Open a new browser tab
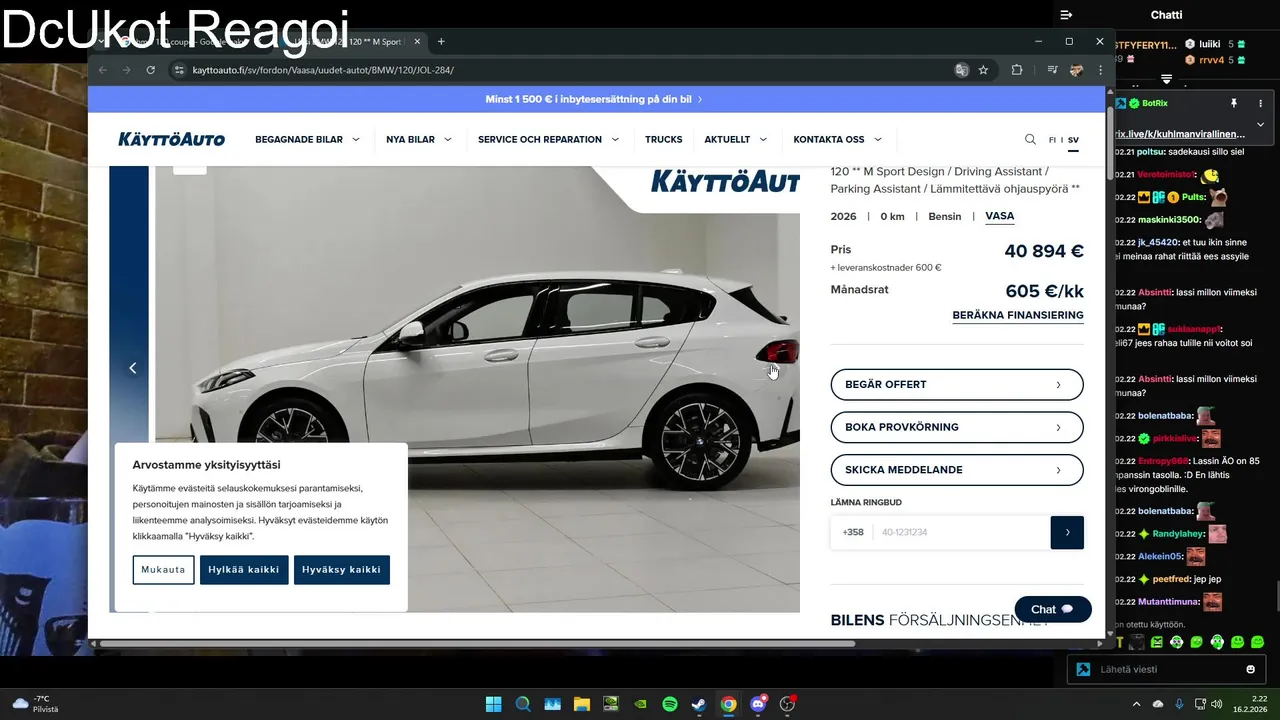Image resolution: width=1280 pixels, height=720 pixels. tap(441, 42)
